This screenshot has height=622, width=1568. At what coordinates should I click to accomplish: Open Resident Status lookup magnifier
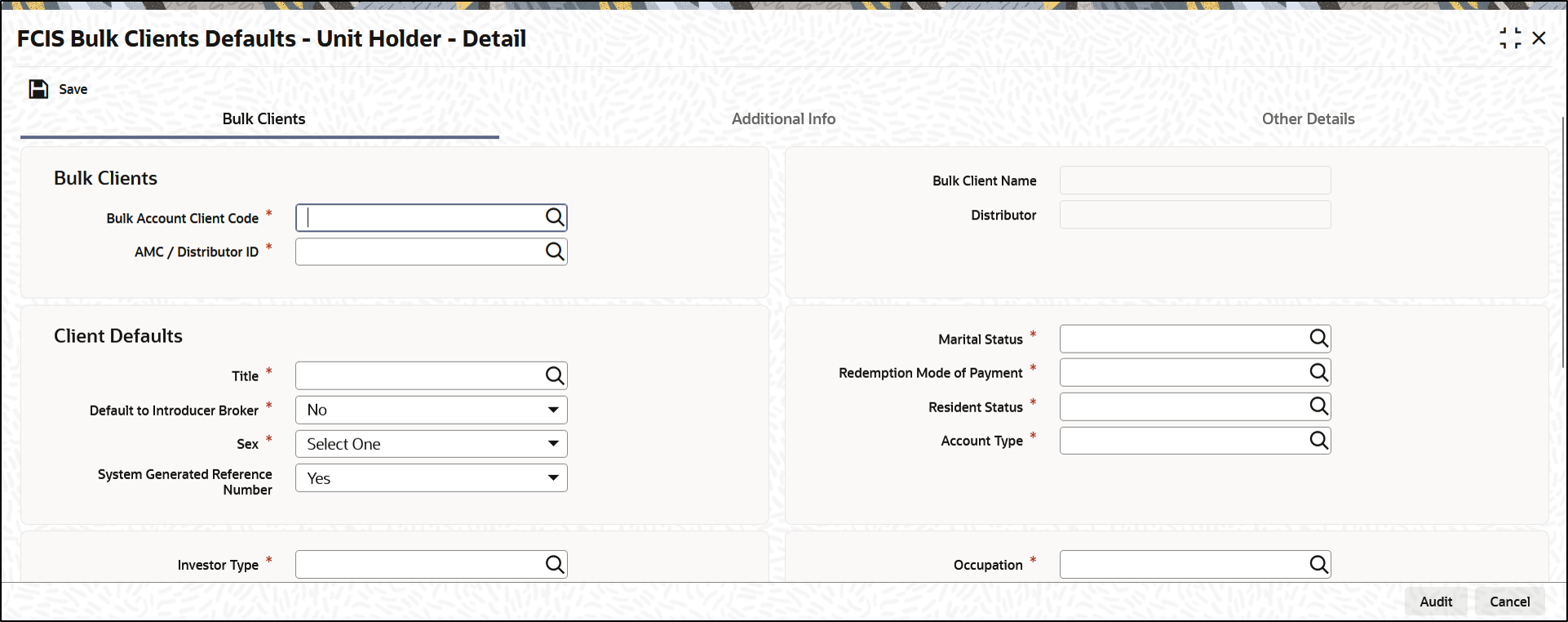pos(1319,406)
